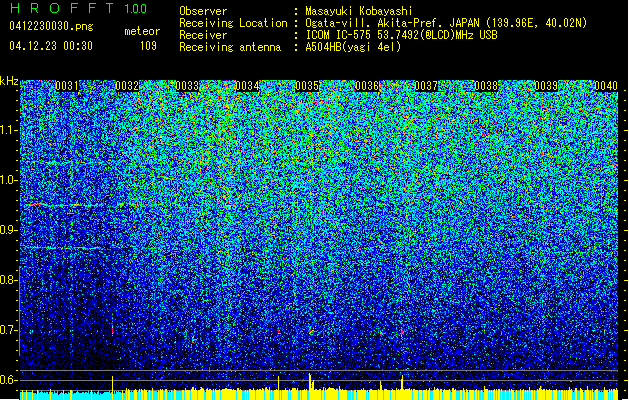The height and width of the screenshot is (400, 629).
Task: Click the 0031 time marker
Action: point(67,86)
